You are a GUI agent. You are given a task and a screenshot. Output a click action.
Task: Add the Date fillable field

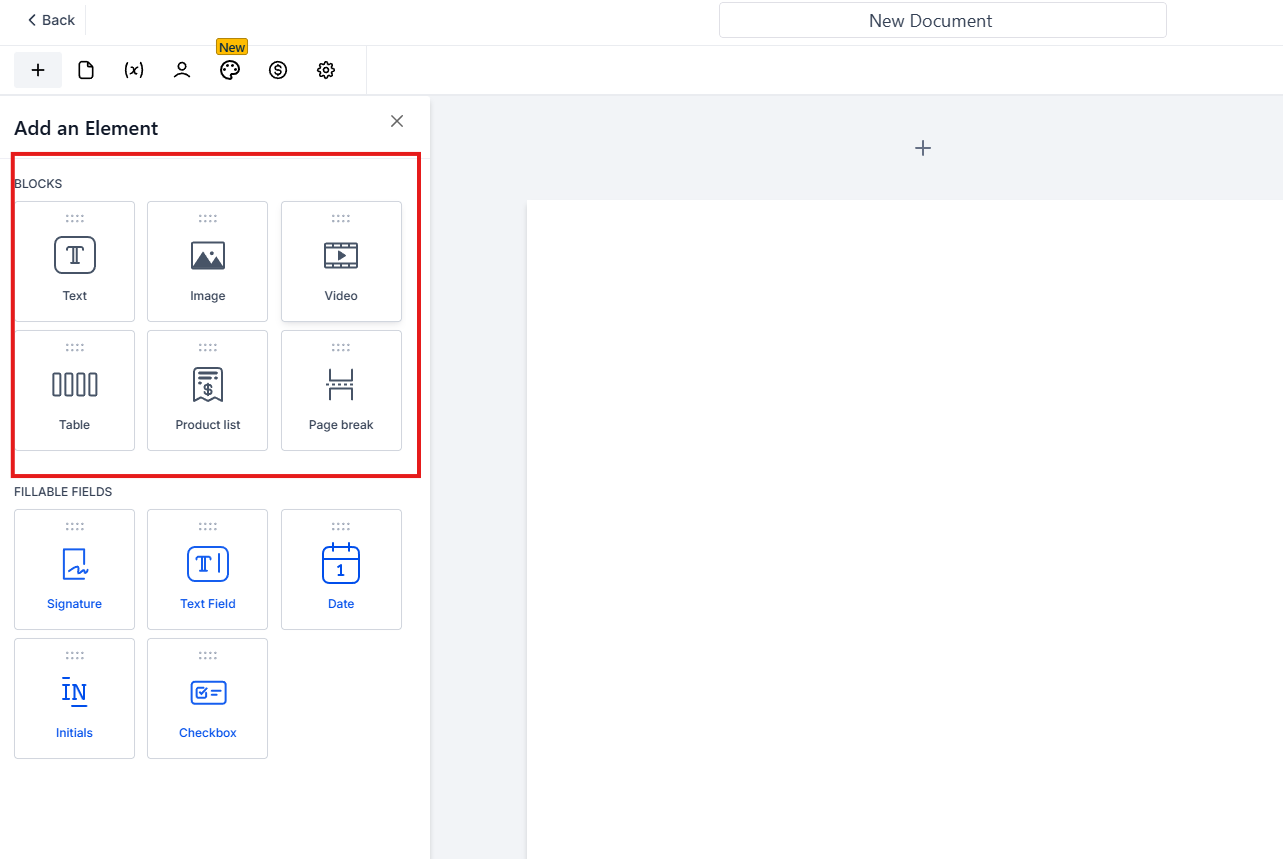[x=341, y=570]
